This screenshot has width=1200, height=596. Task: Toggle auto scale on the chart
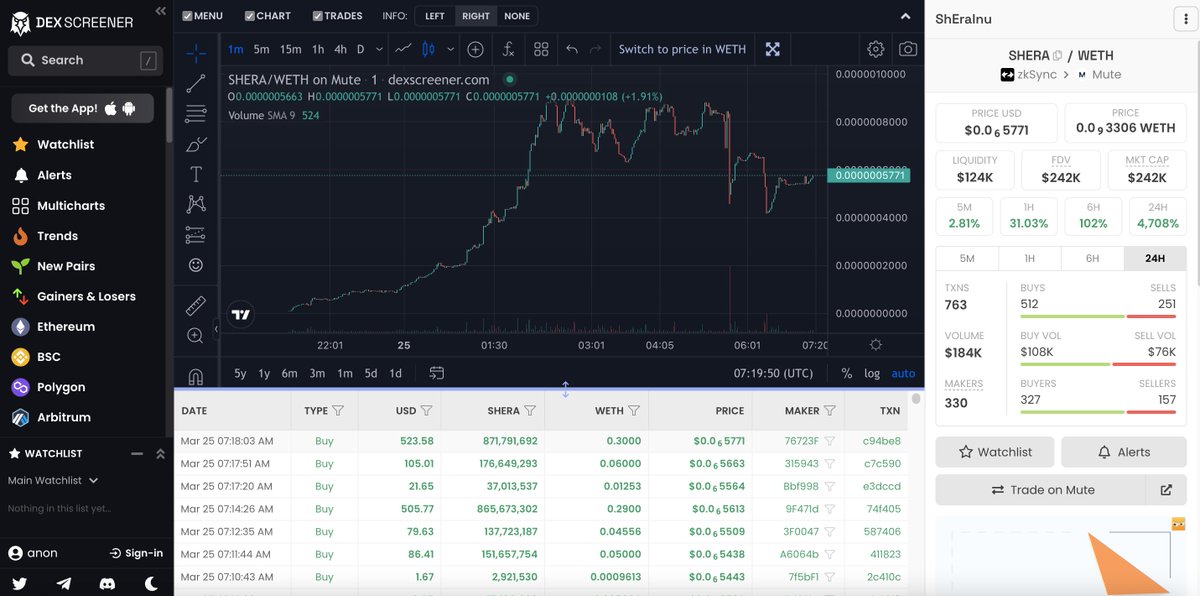(x=903, y=373)
